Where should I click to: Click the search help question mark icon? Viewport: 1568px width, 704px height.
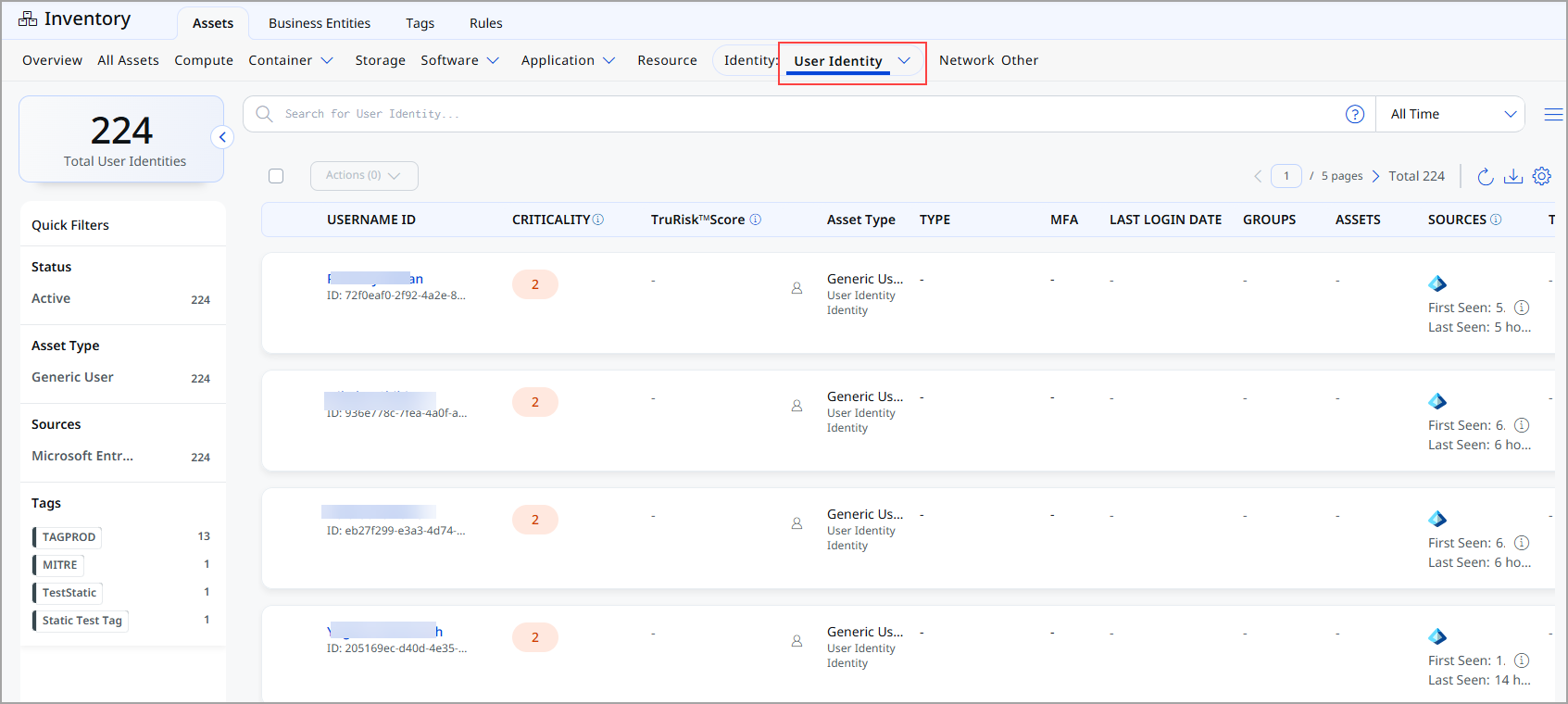pyautogui.click(x=1354, y=114)
